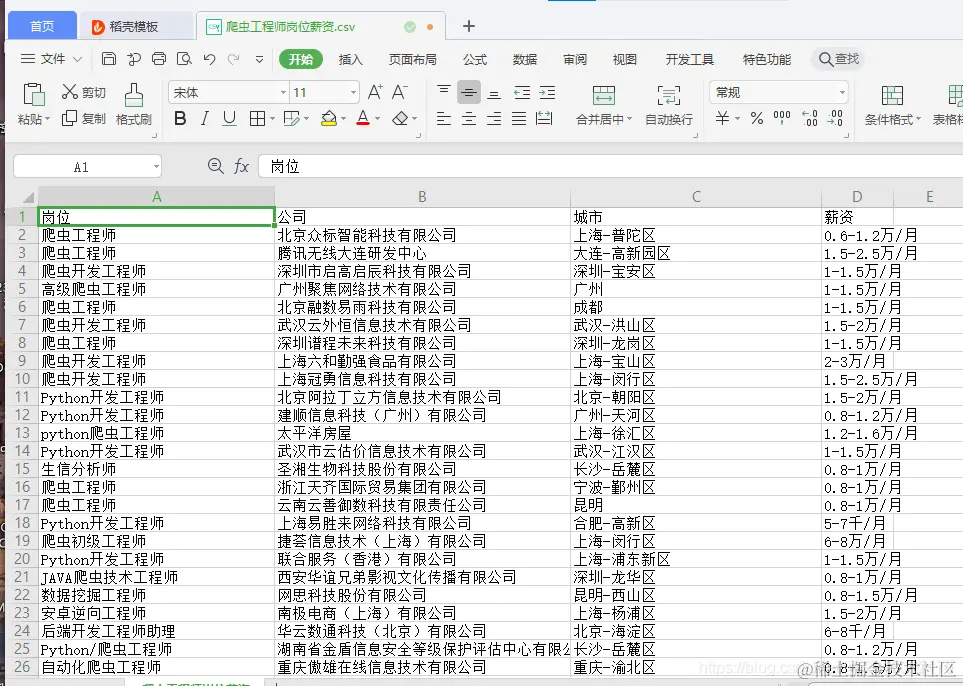Click the Print icon in quick toolbar
The height and width of the screenshot is (686, 963).
point(158,59)
